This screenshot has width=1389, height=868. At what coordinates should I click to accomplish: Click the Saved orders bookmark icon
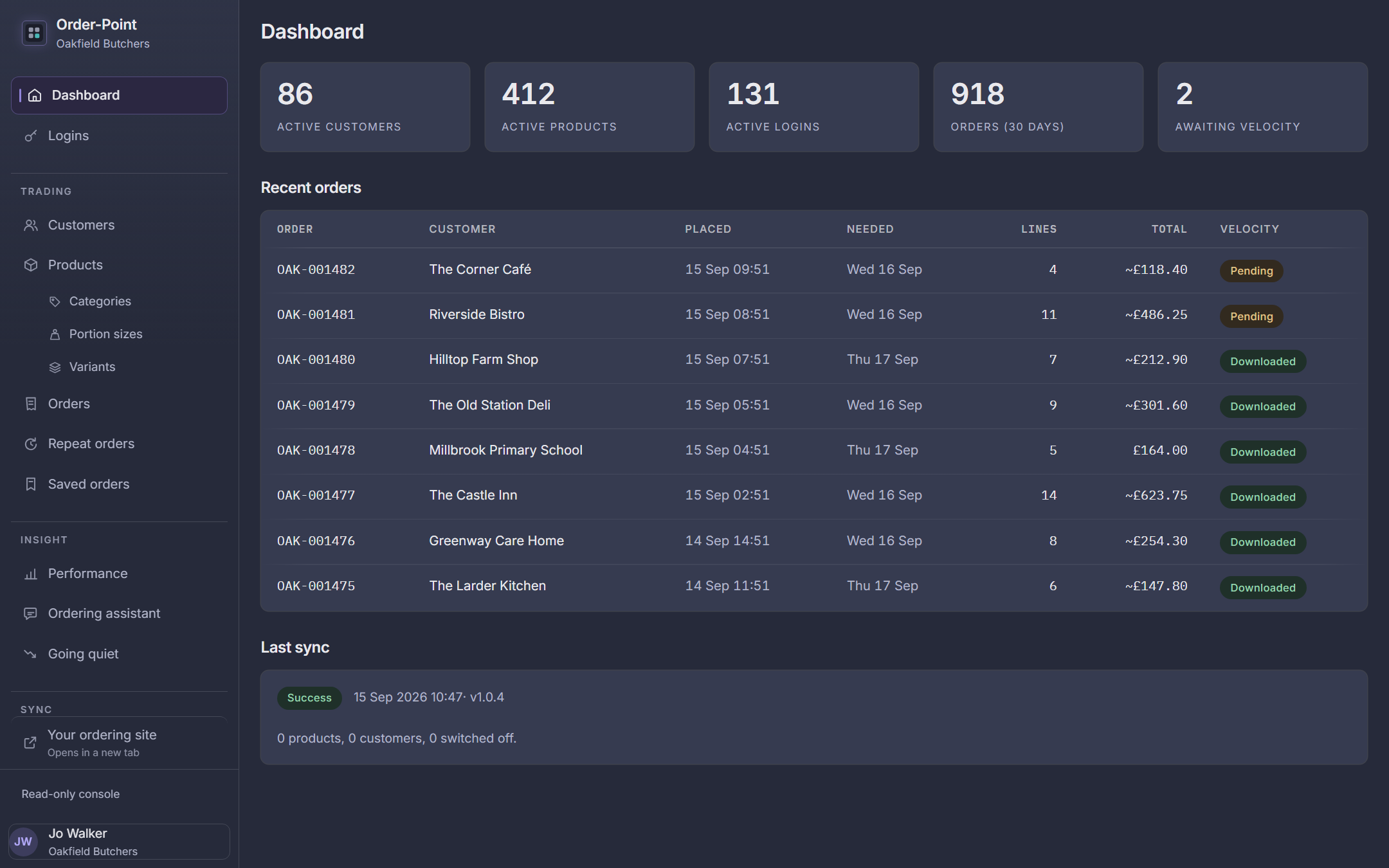click(30, 484)
